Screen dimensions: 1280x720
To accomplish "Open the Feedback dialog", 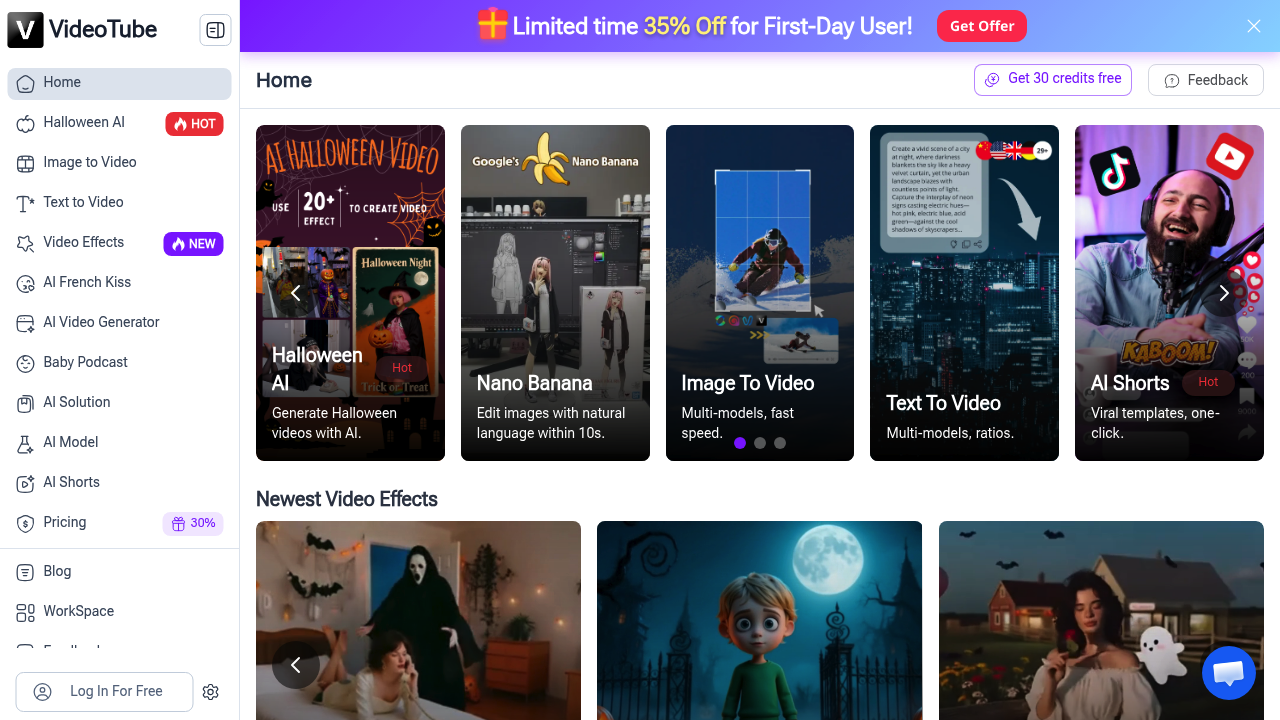I will 1205,79.
